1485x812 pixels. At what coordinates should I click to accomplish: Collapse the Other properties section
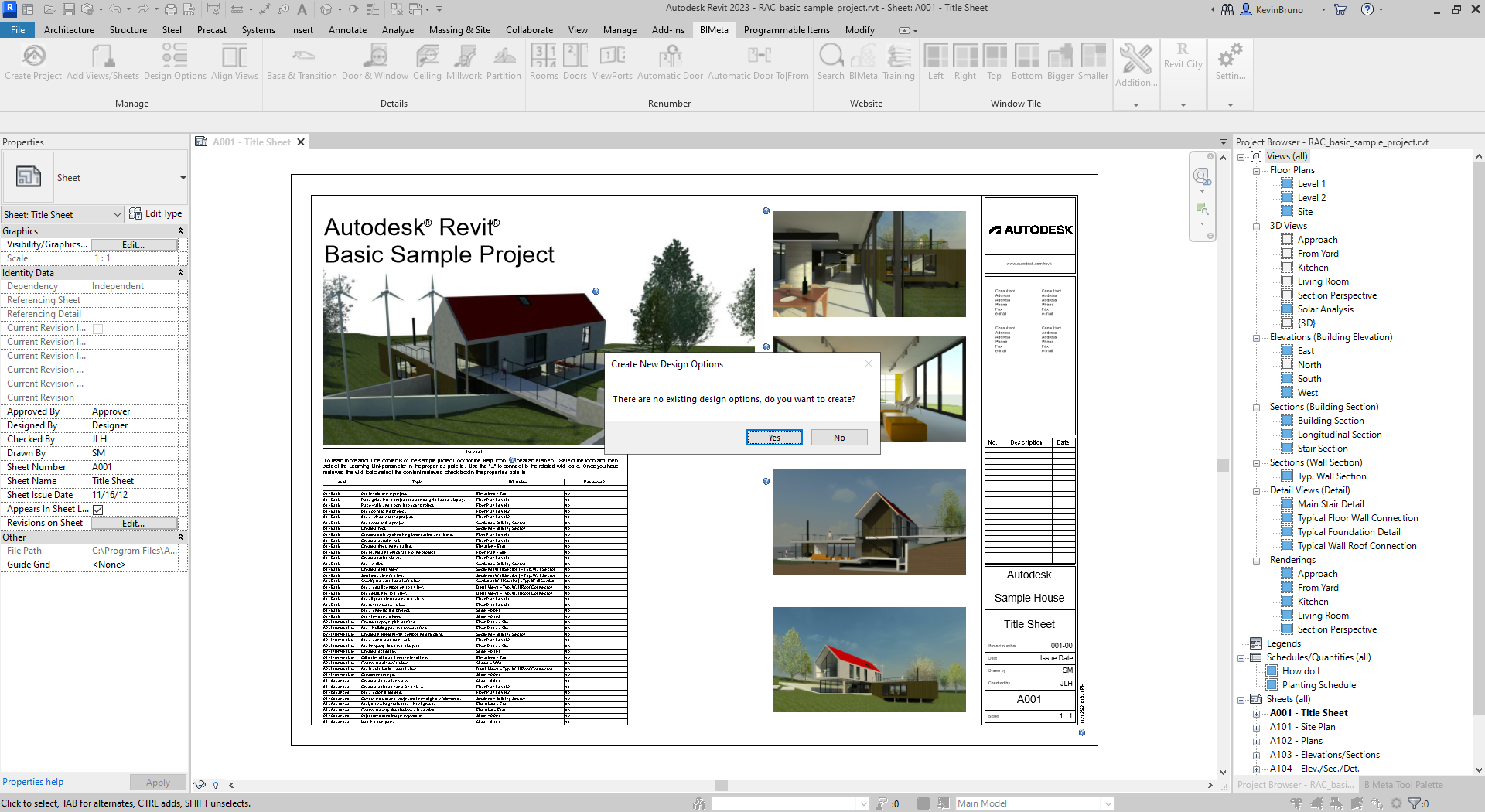[x=181, y=537]
